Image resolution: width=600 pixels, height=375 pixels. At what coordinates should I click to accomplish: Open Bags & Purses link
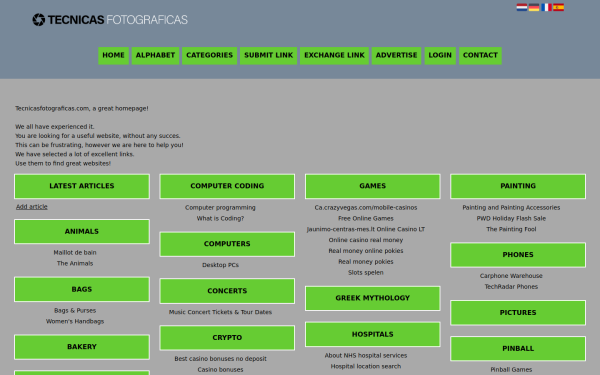pos(75,310)
